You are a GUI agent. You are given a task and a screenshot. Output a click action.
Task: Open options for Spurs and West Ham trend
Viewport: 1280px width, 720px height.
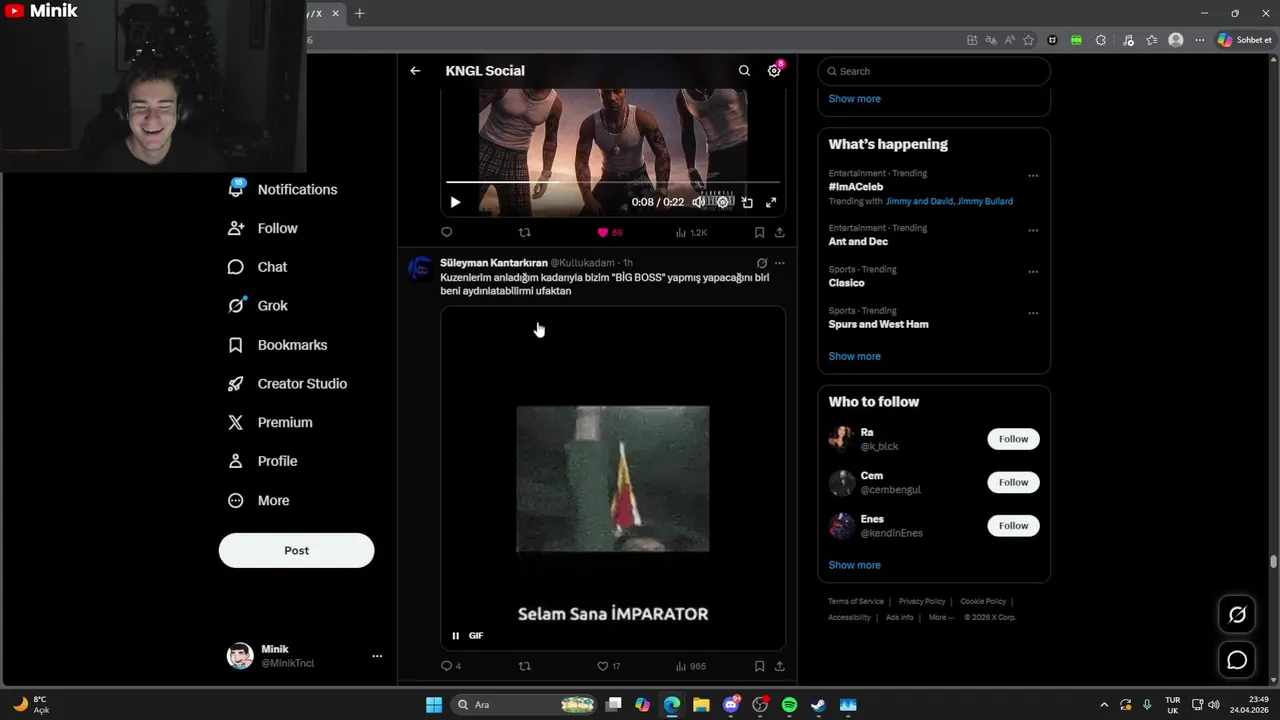(1033, 313)
